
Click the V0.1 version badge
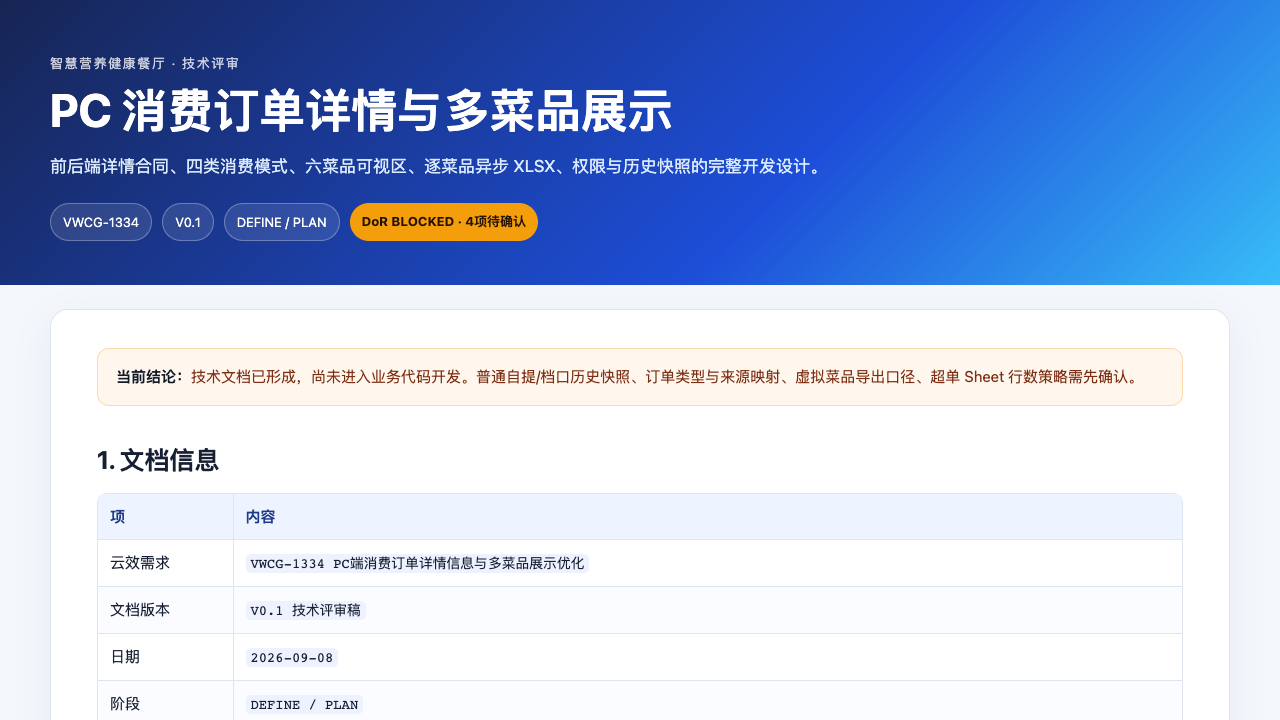188,222
